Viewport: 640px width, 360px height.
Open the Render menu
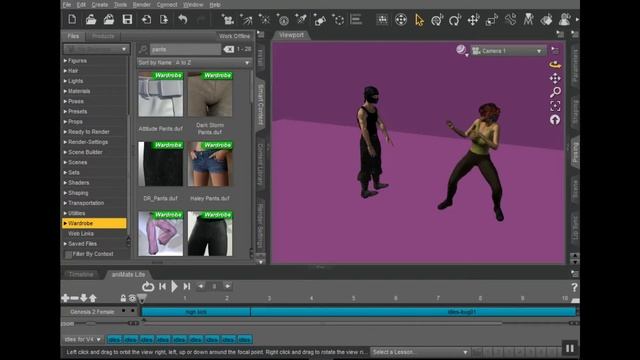click(x=142, y=5)
